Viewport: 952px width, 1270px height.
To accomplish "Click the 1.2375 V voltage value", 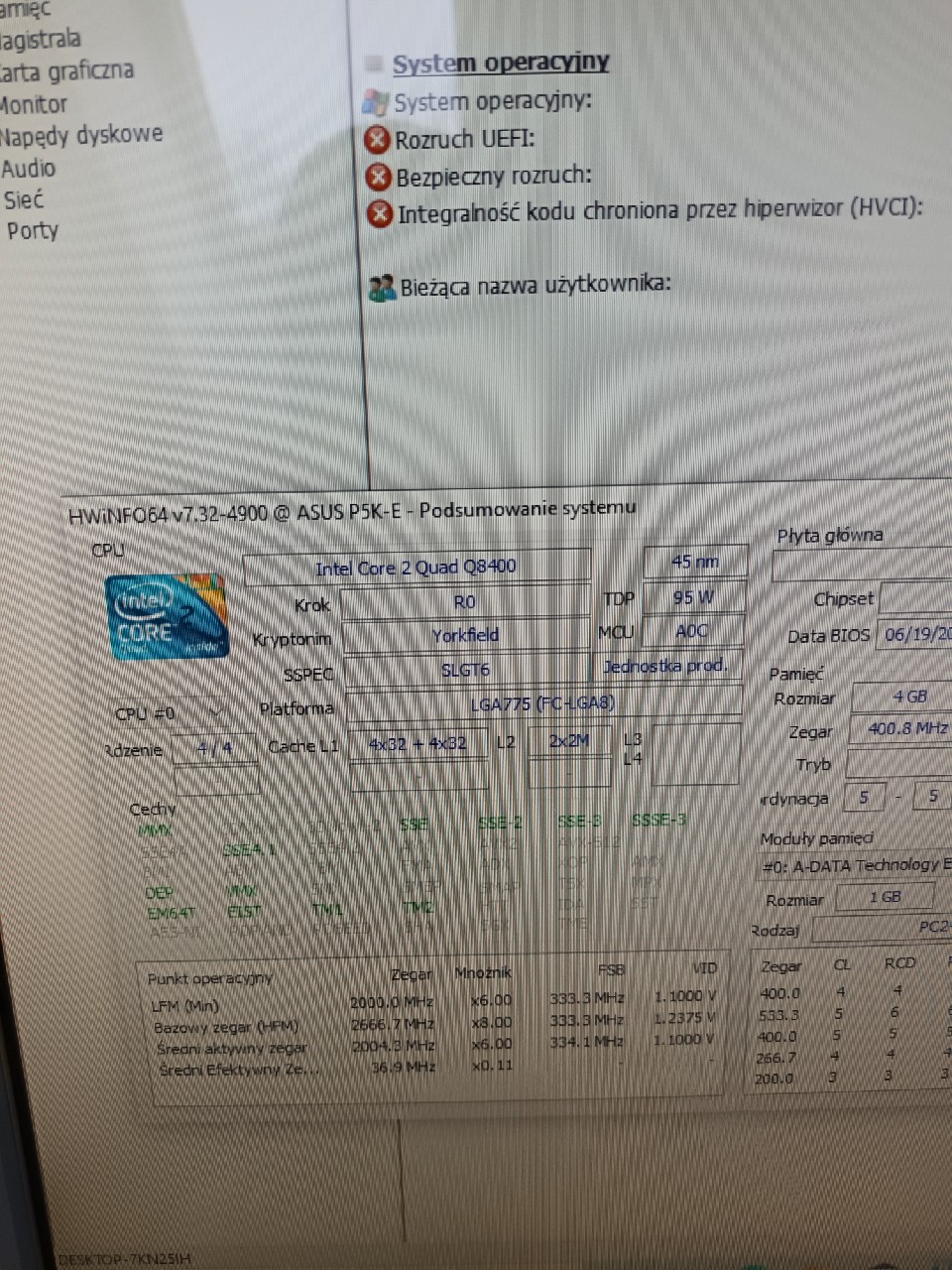I will click(685, 1018).
